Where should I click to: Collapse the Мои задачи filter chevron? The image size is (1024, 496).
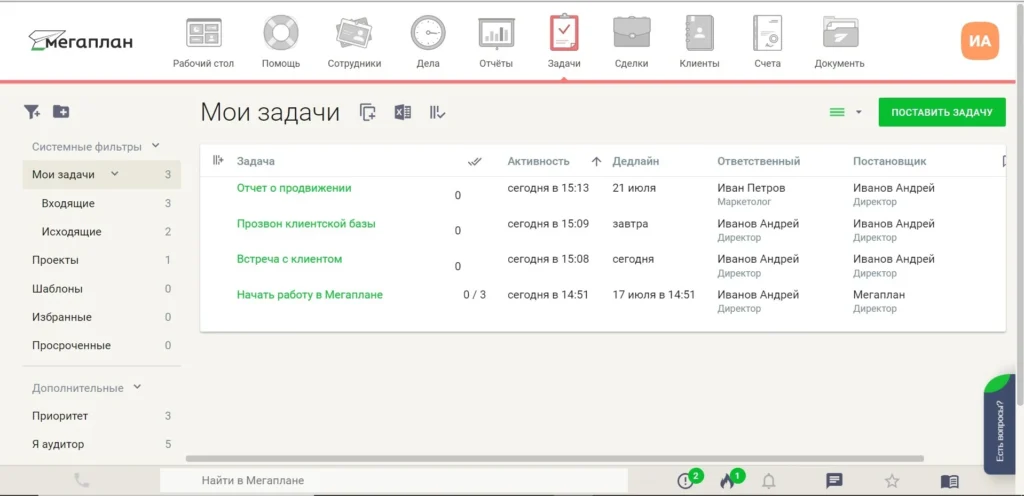115,174
